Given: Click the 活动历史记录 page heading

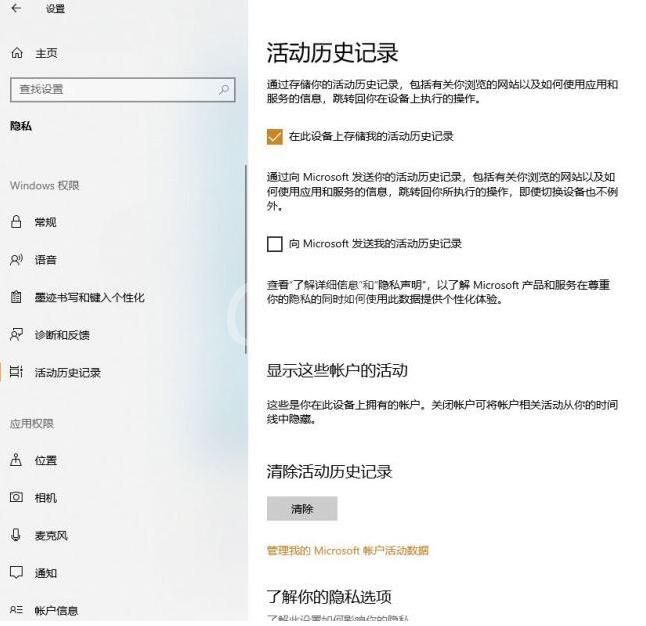Looking at the screenshot, I should (x=332, y=53).
